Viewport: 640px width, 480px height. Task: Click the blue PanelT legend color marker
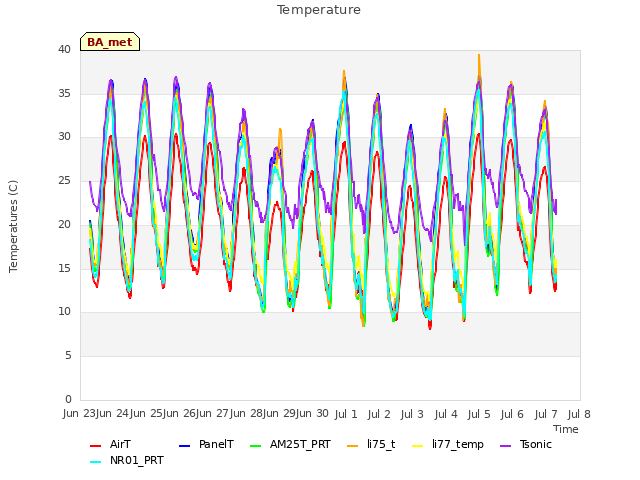pyautogui.click(x=185, y=445)
